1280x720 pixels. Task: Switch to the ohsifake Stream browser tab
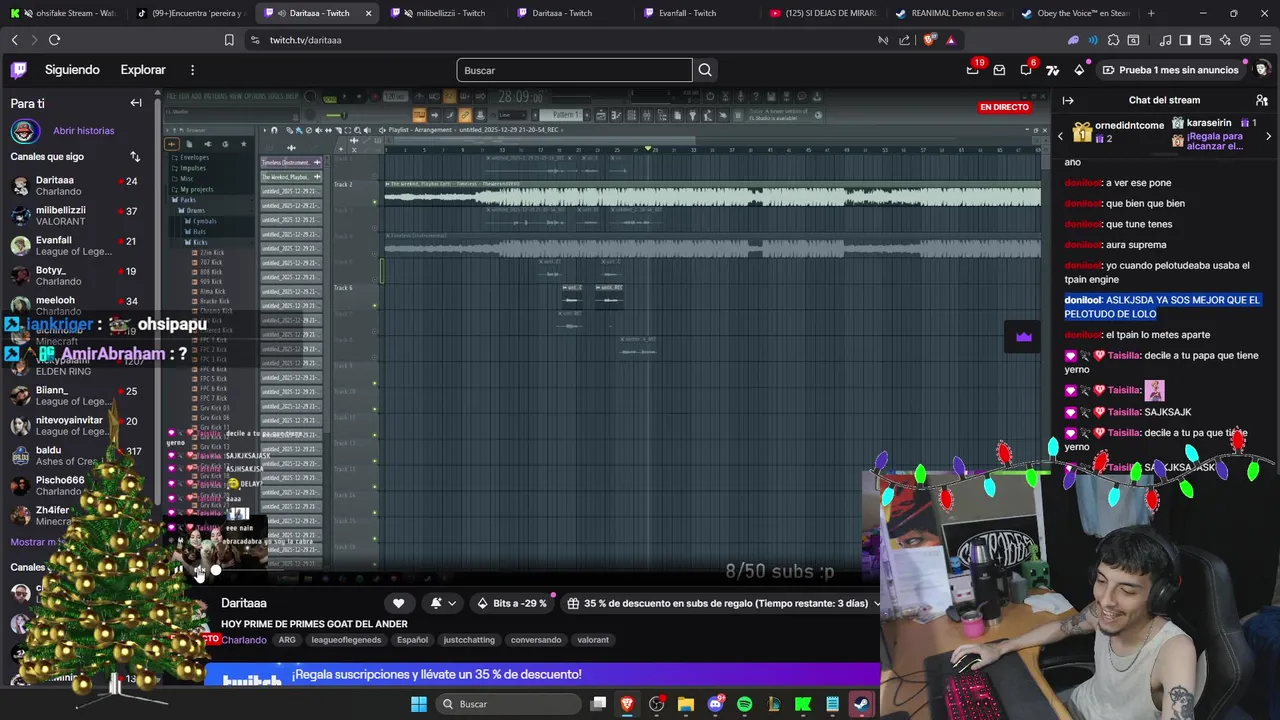(x=62, y=13)
